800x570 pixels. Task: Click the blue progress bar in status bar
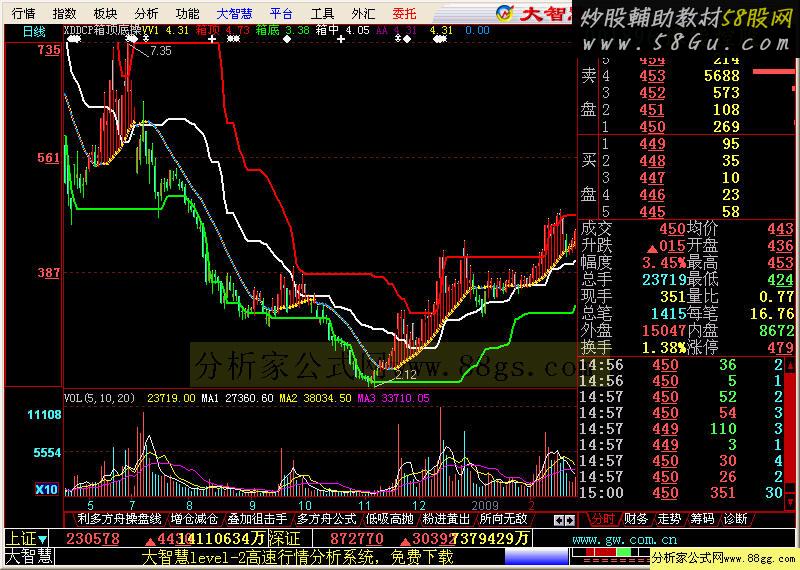click(536, 557)
